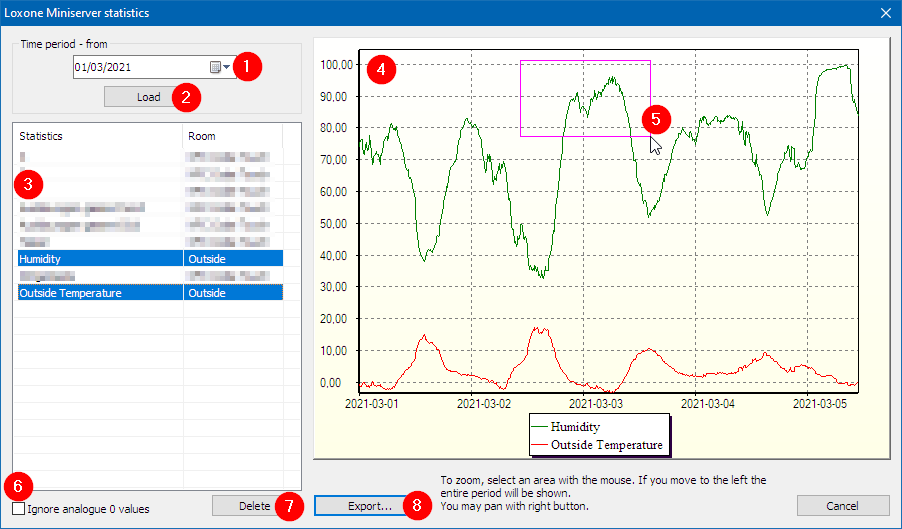Open the Export... dialog button

click(x=369, y=506)
